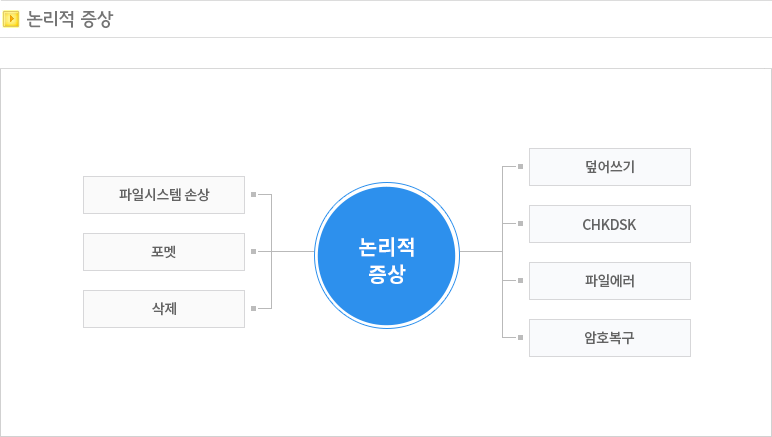Click the small square marker beside 암호복구
The height and width of the screenshot is (437, 772).
click(x=521, y=338)
